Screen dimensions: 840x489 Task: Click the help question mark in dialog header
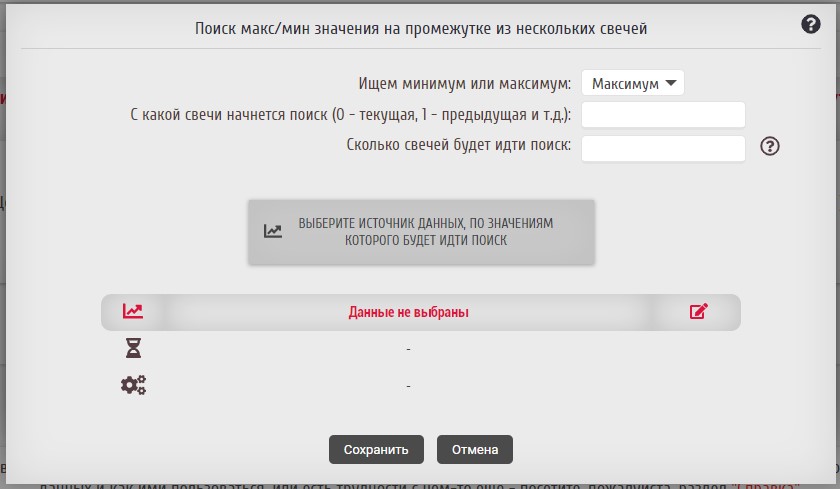(x=811, y=25)
